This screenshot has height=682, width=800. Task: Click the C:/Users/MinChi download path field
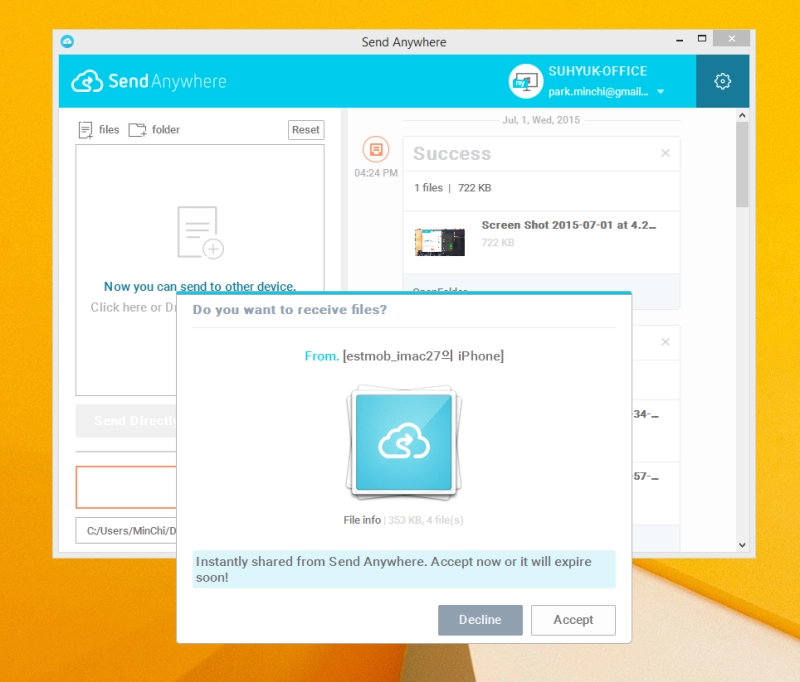point(126,531)
